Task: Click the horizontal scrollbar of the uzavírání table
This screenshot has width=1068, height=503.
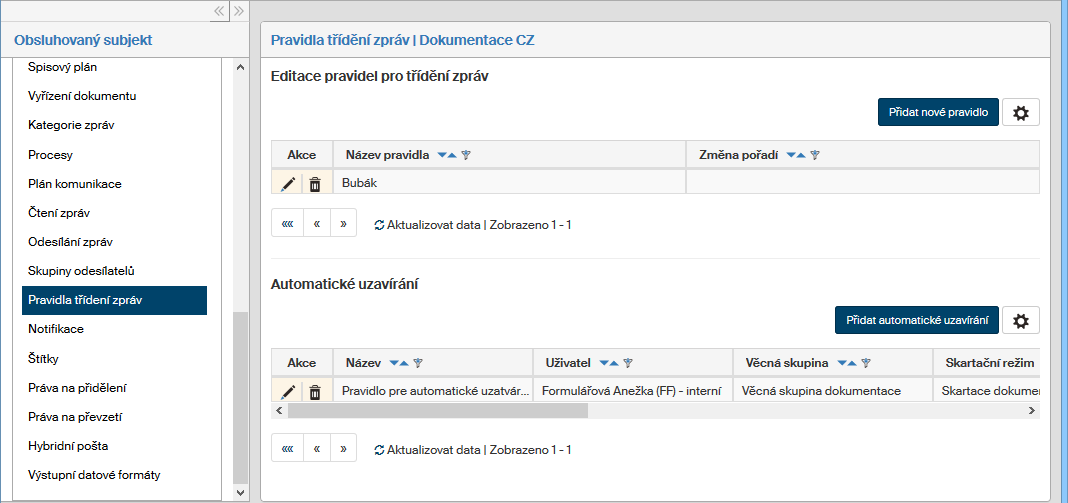Action: tap(438, 410)
